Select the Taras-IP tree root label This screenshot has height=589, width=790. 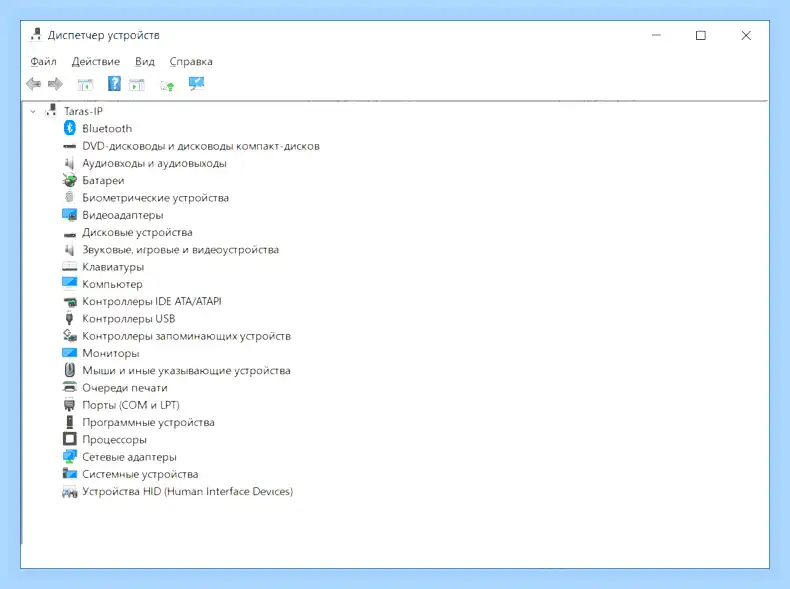(83, 111)
